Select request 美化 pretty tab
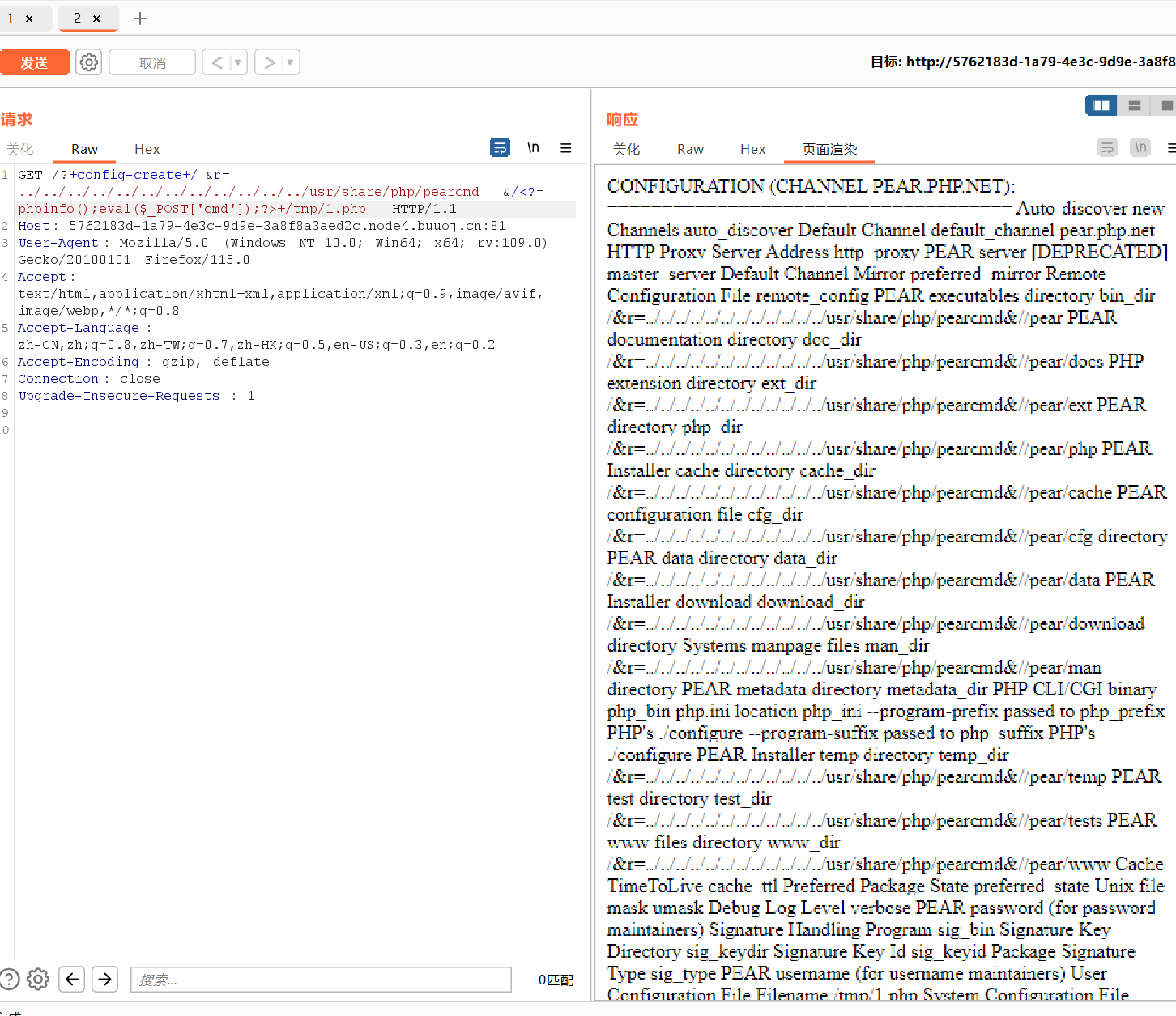Viewport: 1176px width, 1016px height. coord(20,149)
